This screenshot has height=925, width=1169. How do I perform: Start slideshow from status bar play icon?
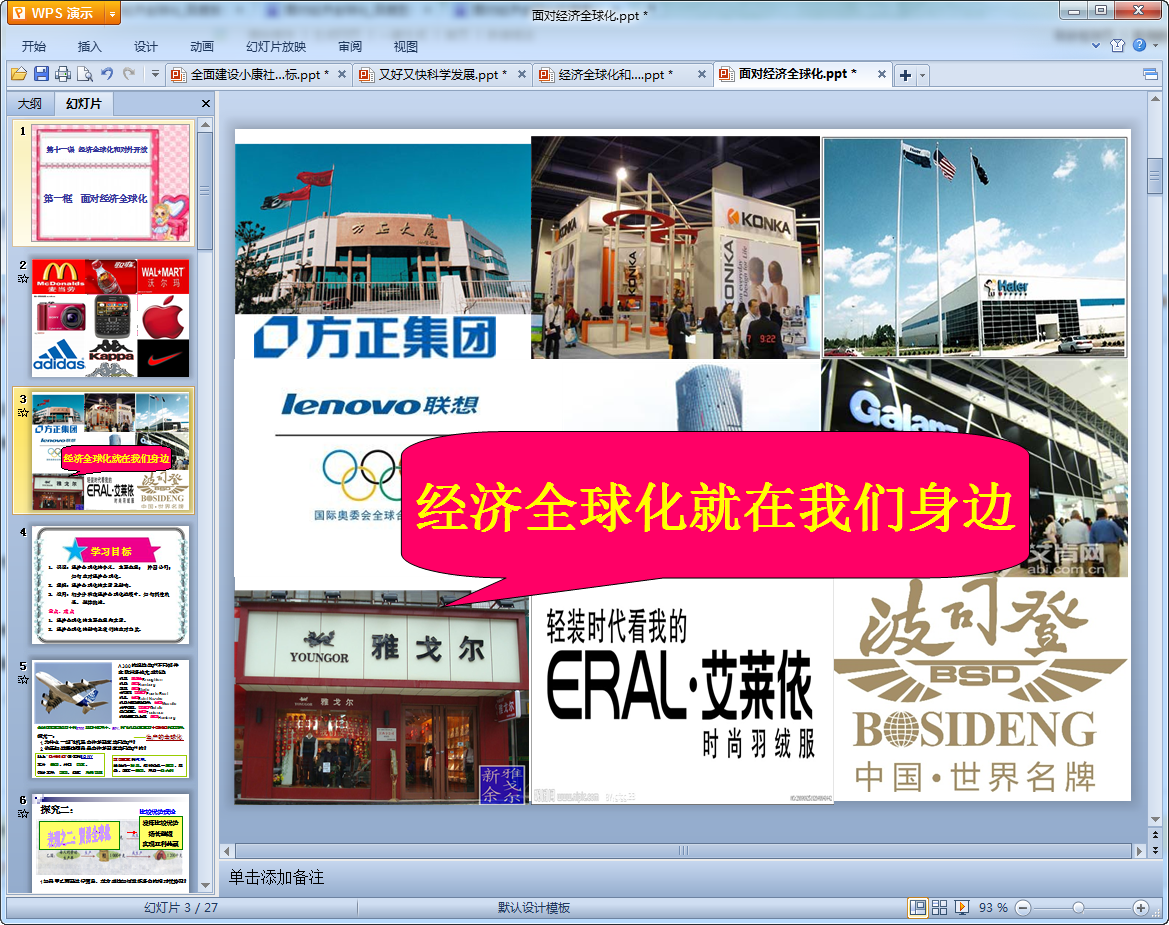tap(962, 907)
